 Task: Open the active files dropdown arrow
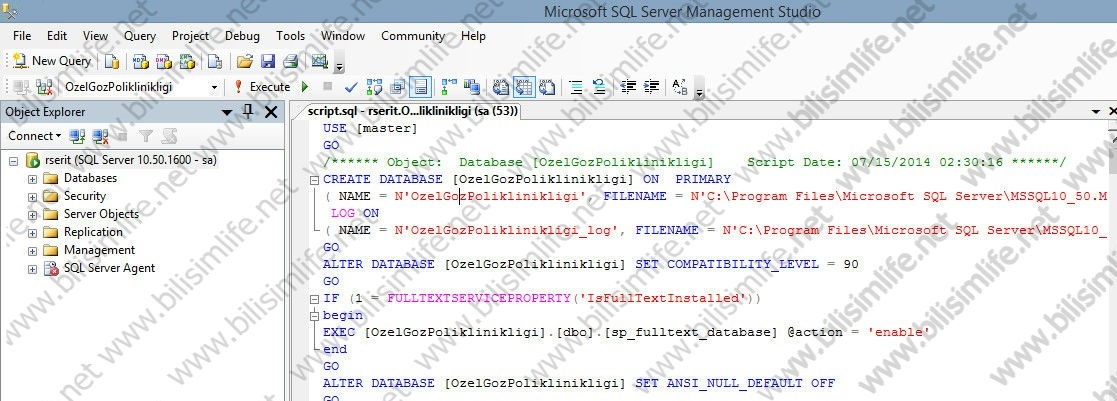click(x=1094, y=112)
